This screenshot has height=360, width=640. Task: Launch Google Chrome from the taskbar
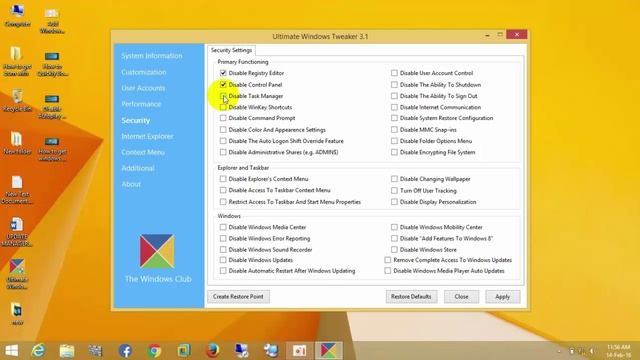[154, 351]
